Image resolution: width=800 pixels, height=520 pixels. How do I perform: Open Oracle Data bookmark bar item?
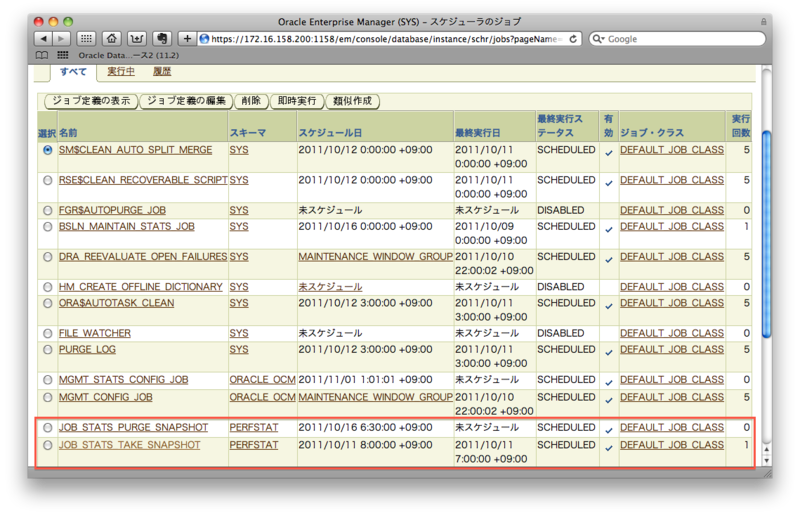(x=128, y=55)
